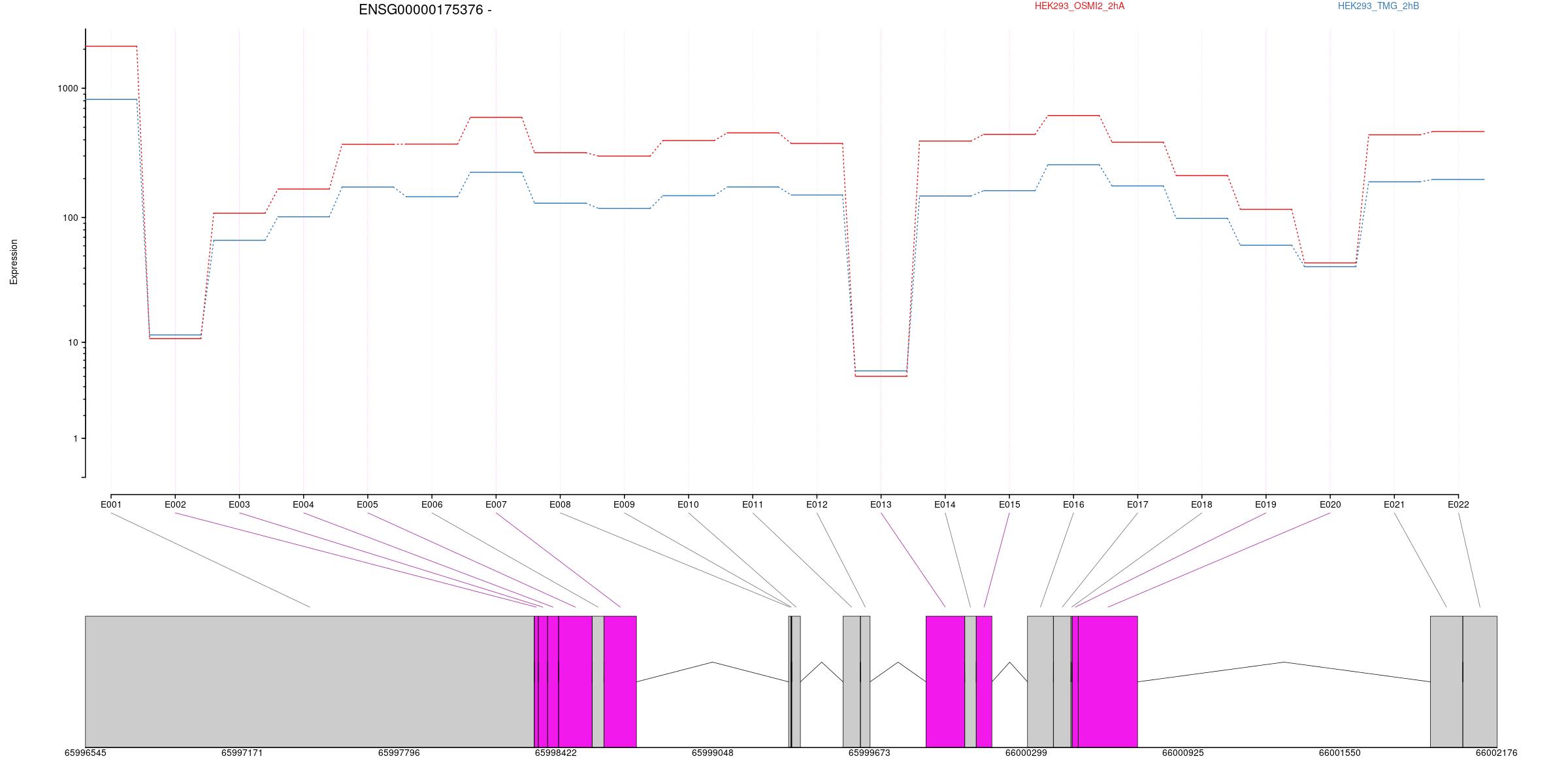Click exon label E007
Image resolution: width=1568 pixels, height=784 pixels.
[496, 504]
